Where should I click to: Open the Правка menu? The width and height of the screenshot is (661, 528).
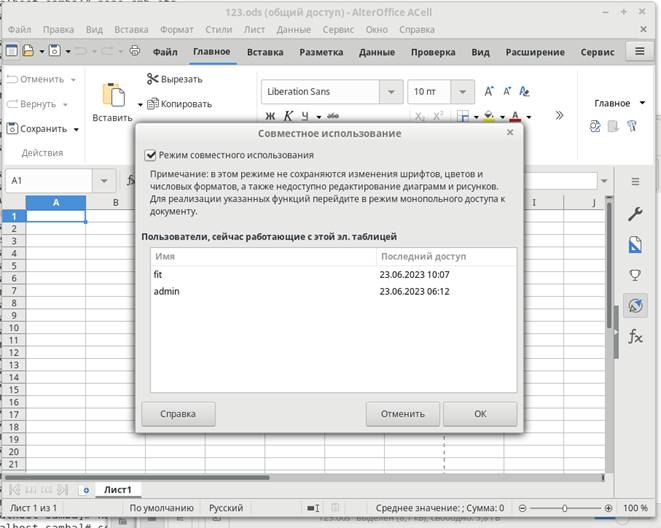pos(58,29)
